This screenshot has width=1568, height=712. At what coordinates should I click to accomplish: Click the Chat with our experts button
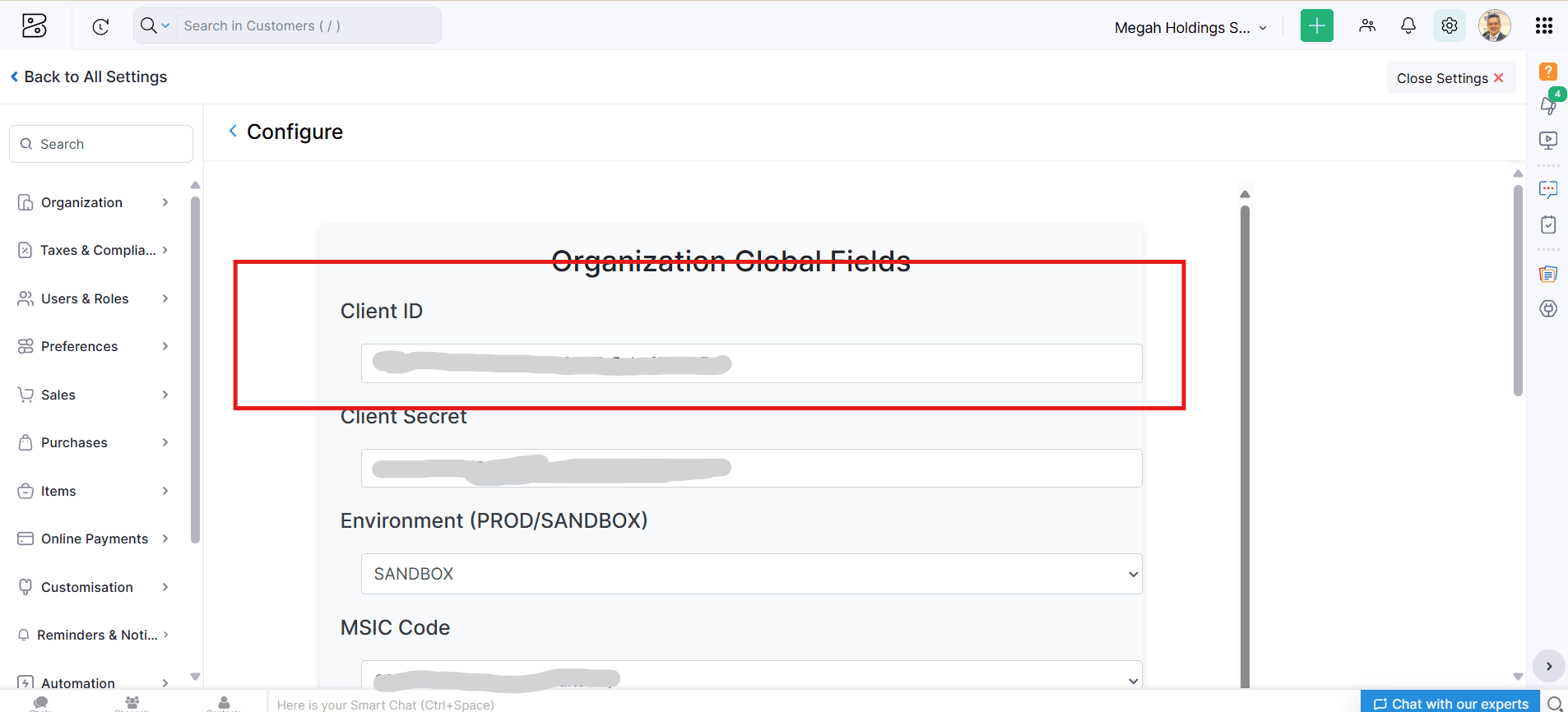tap(1450, 703)
